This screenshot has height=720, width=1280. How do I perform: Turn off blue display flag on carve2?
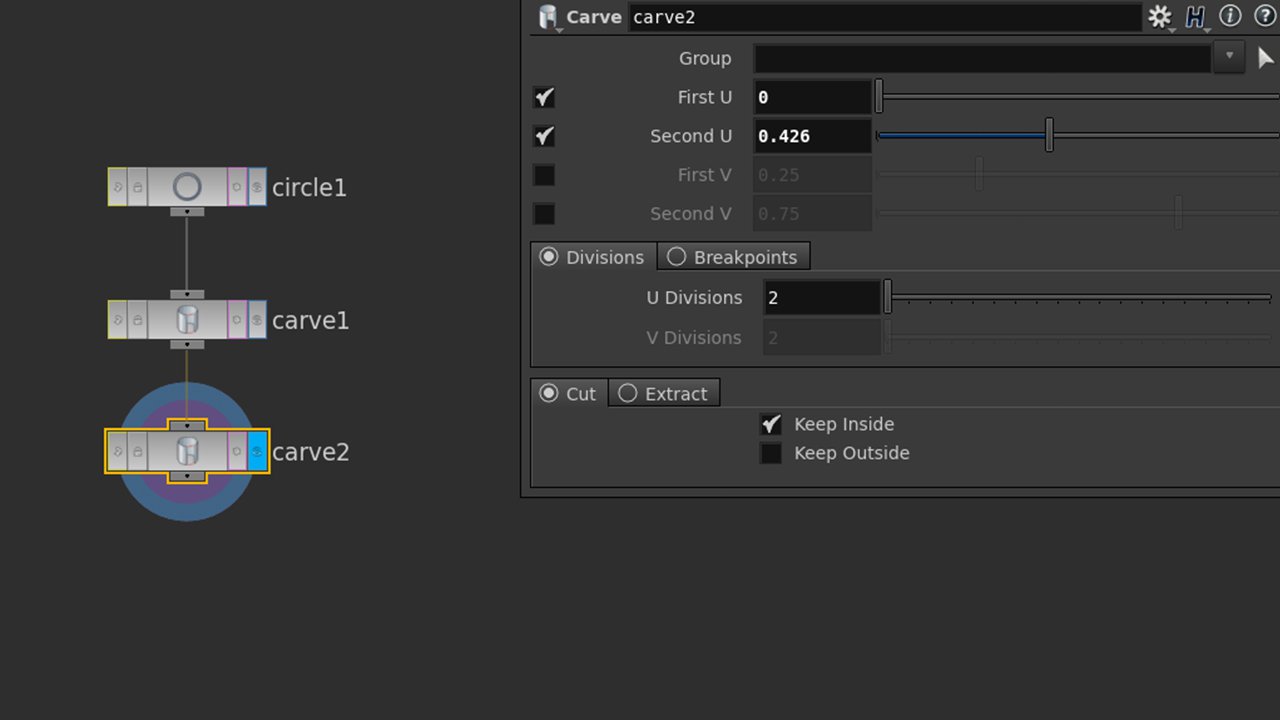pyautogui.click(x=257, y=452)
